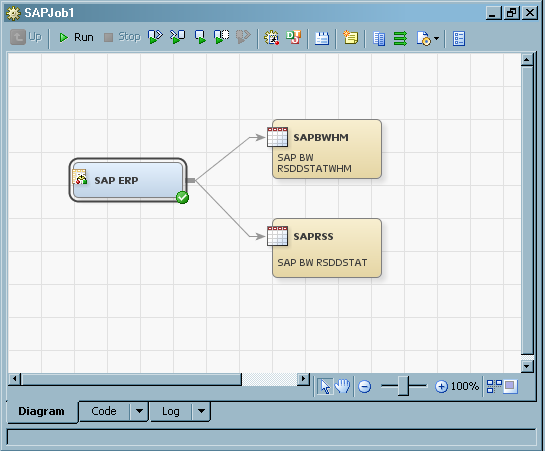Screen dimensions: 545x453
Task: Close the SAPJob1 window
Action: pyautogui.click(x=530, y=13)
